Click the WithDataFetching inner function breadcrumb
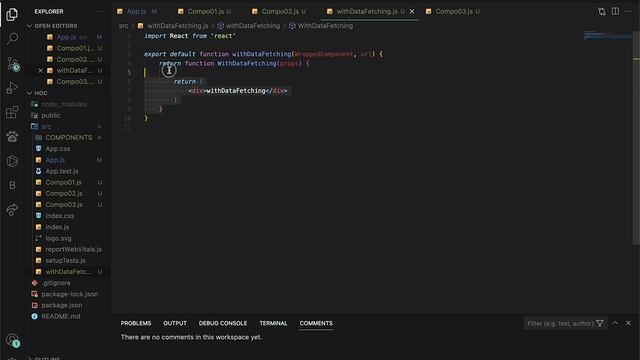The width and height of the screenshot is (640, 360). pyautogui.click(x=325, y=26)
